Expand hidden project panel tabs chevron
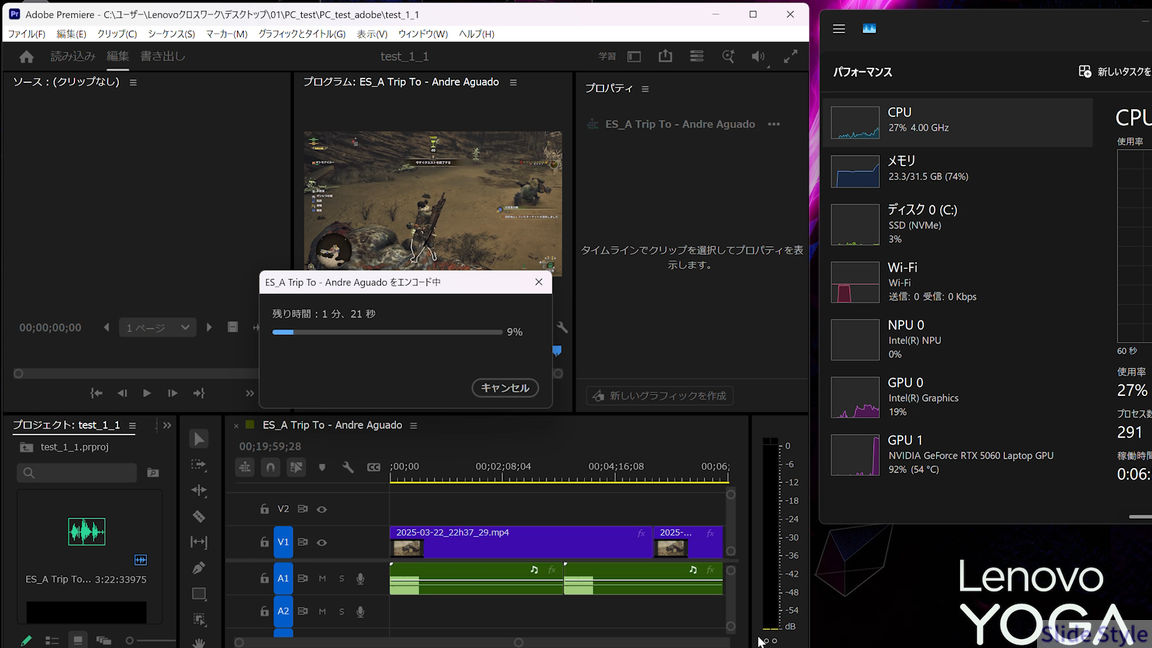The width and height of the screenshot is (1152, 648). pyautogui.click(x=167, y=425)
